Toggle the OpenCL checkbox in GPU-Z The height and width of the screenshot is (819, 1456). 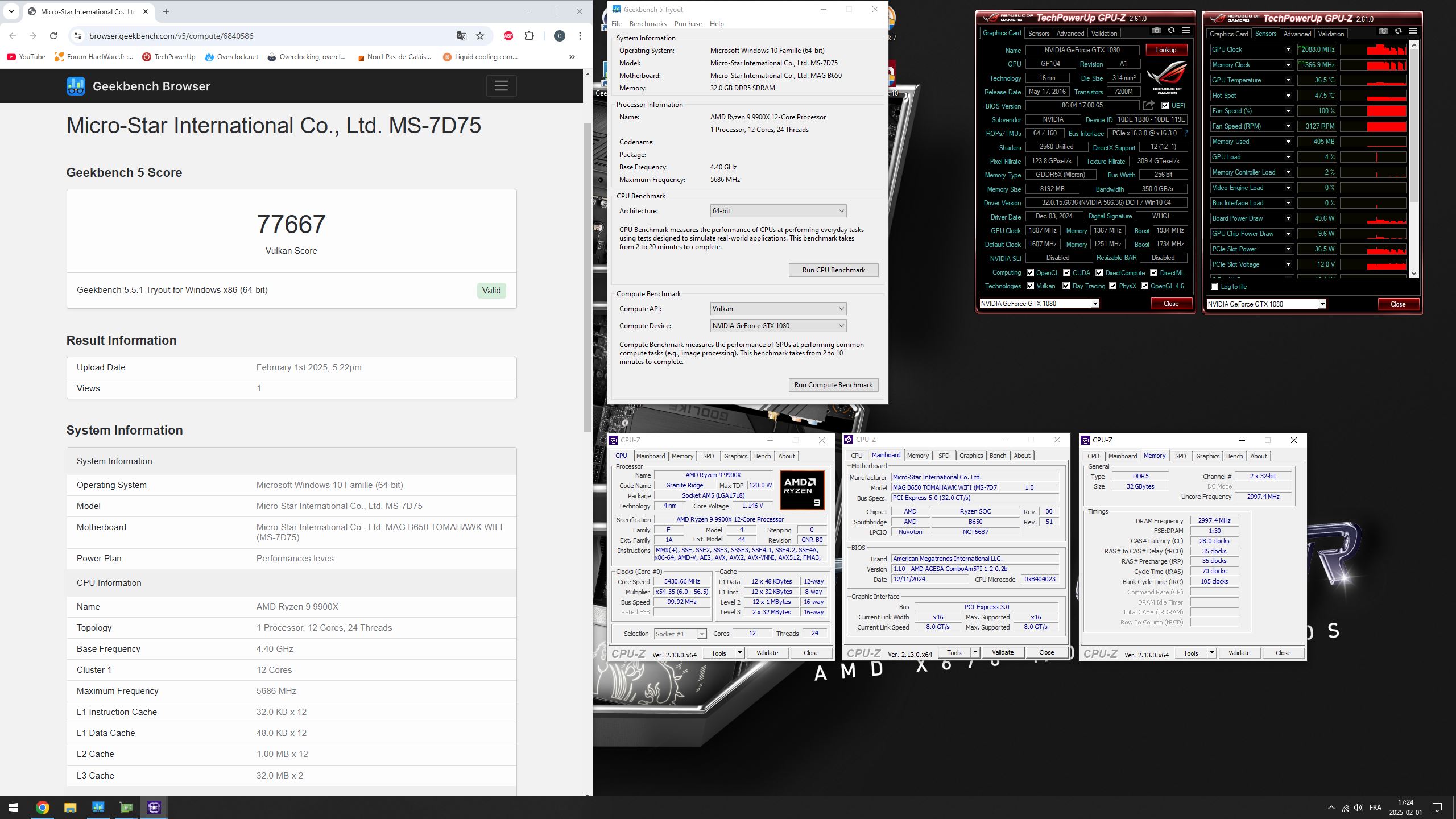click(x=1030, y=273)
